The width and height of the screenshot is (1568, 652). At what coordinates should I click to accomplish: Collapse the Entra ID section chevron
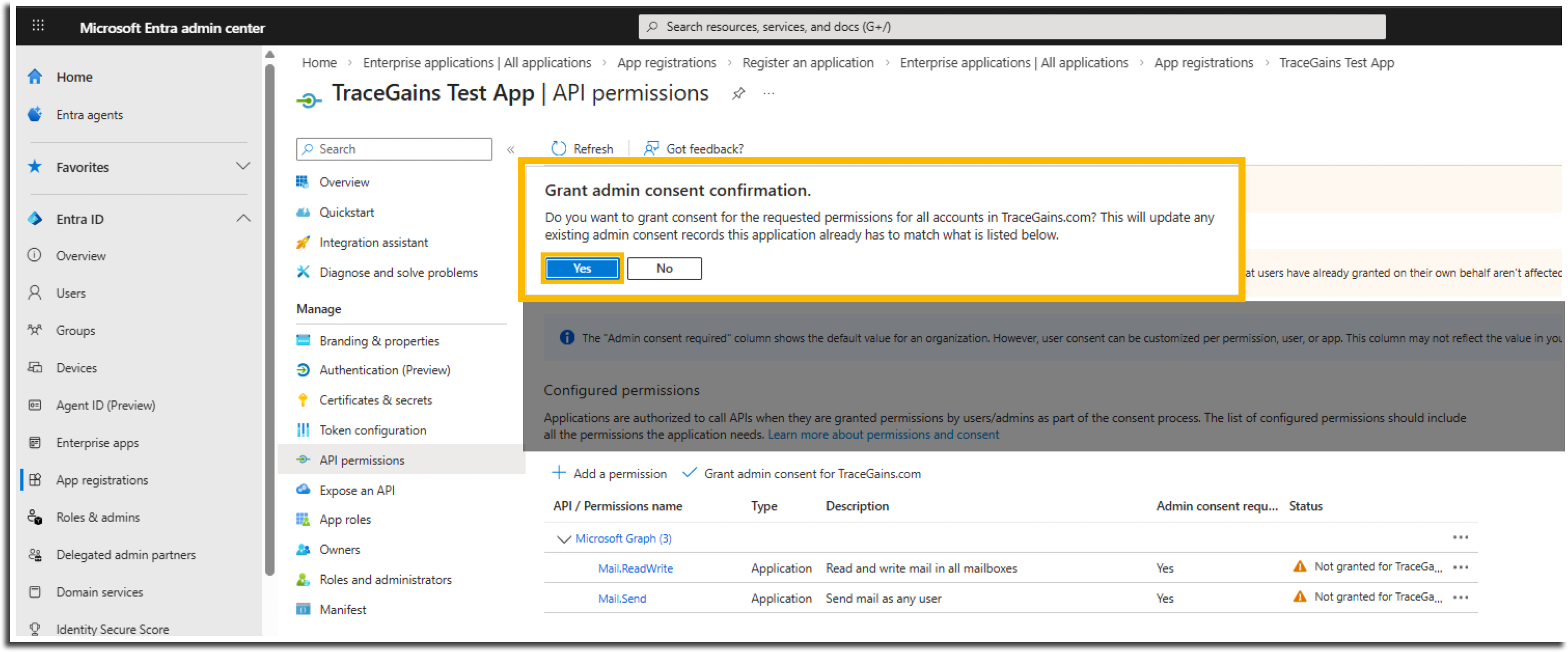coord(243,219)
